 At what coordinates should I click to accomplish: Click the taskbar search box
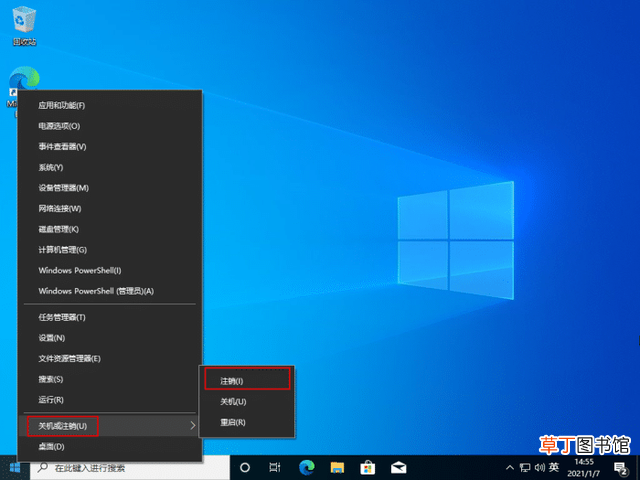(130, 468)
